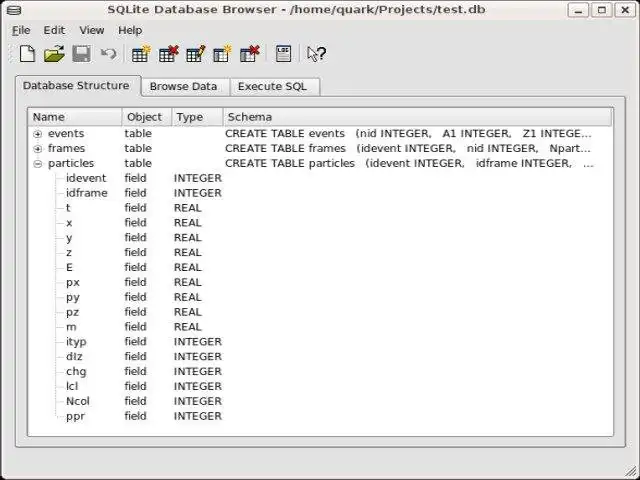Select the Database Structure tab
Screen dimensions: 640x480
pos(76,86)
